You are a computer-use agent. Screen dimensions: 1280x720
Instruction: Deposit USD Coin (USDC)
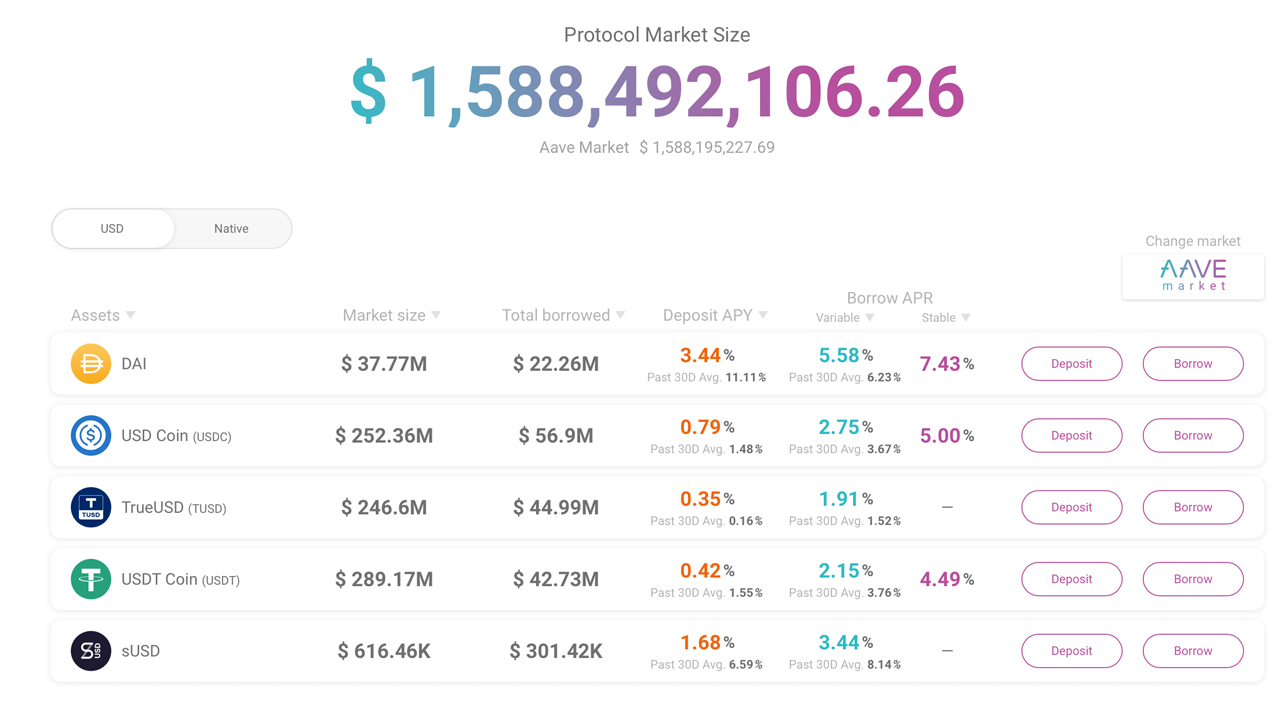[x=1072, y=436]
